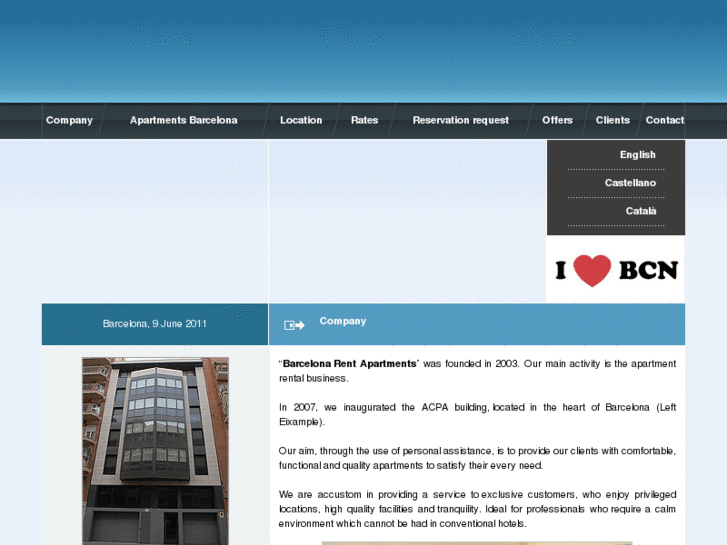Click the paragraph starting 'We are accustom'
727x545 pixels.
tap(477, 509)
